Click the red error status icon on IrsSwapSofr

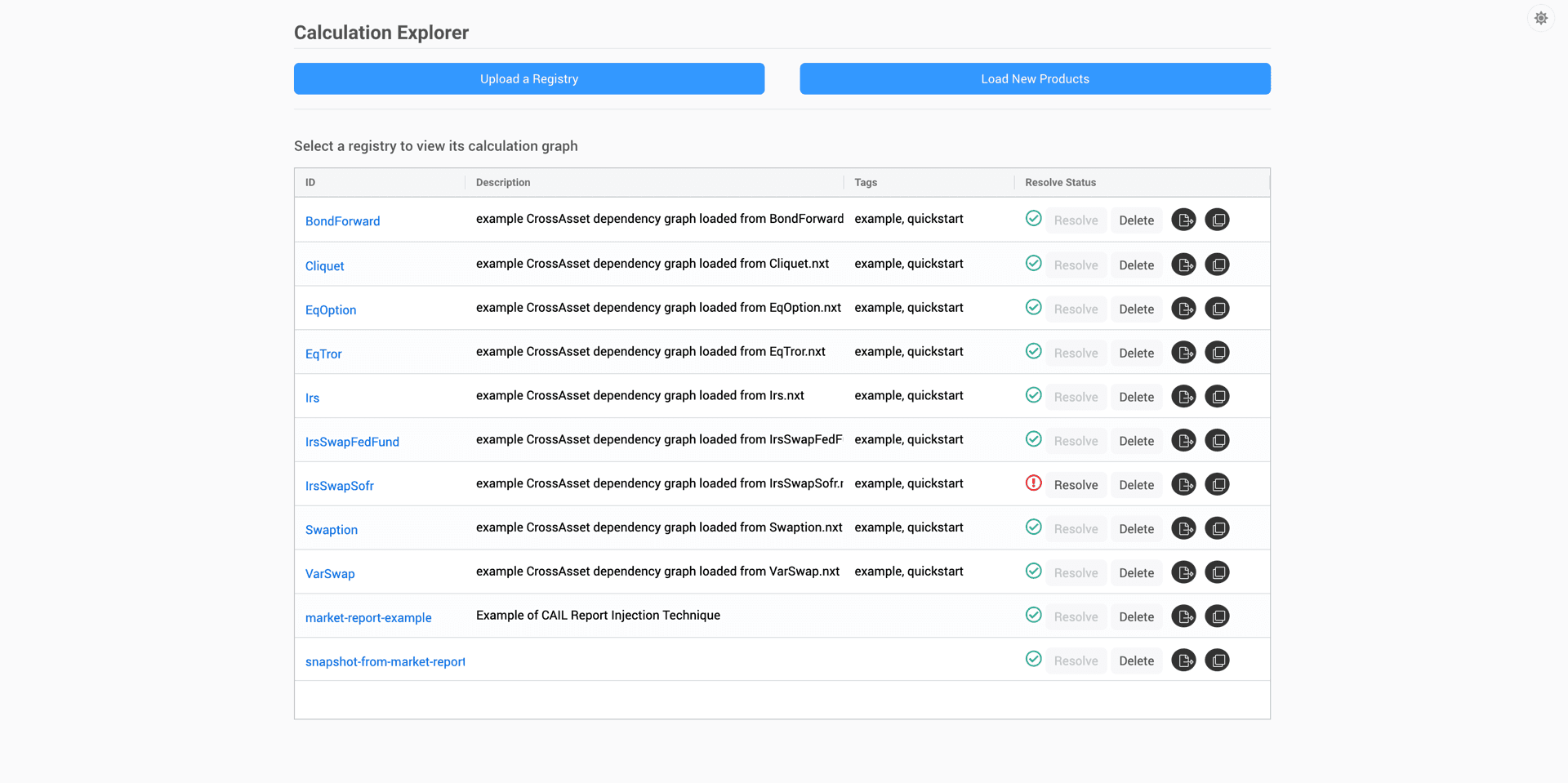[1033, 483]
